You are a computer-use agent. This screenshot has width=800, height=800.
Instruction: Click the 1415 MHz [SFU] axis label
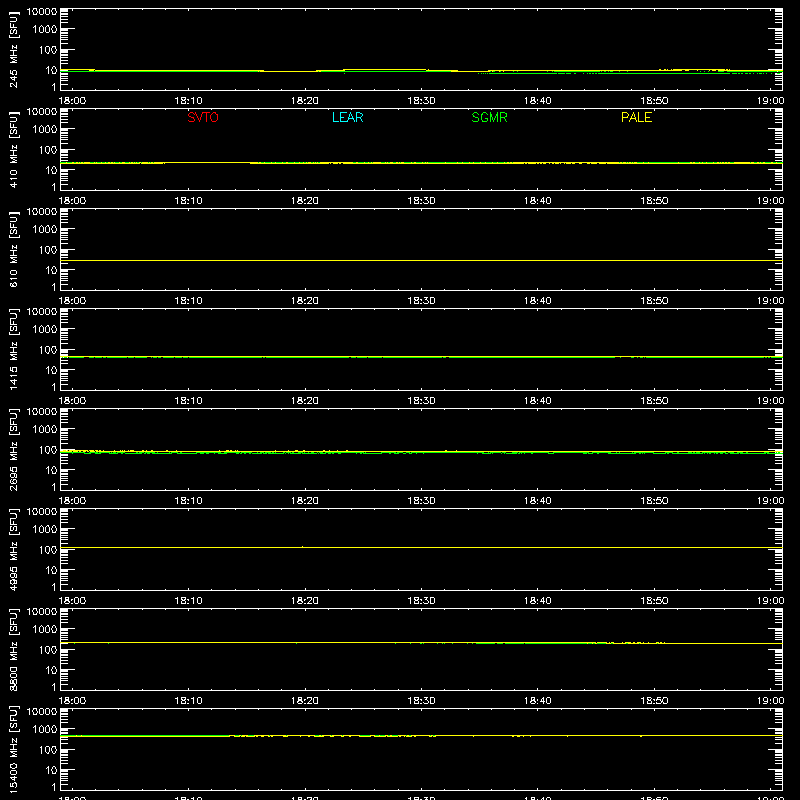click(x=14, y=349)
